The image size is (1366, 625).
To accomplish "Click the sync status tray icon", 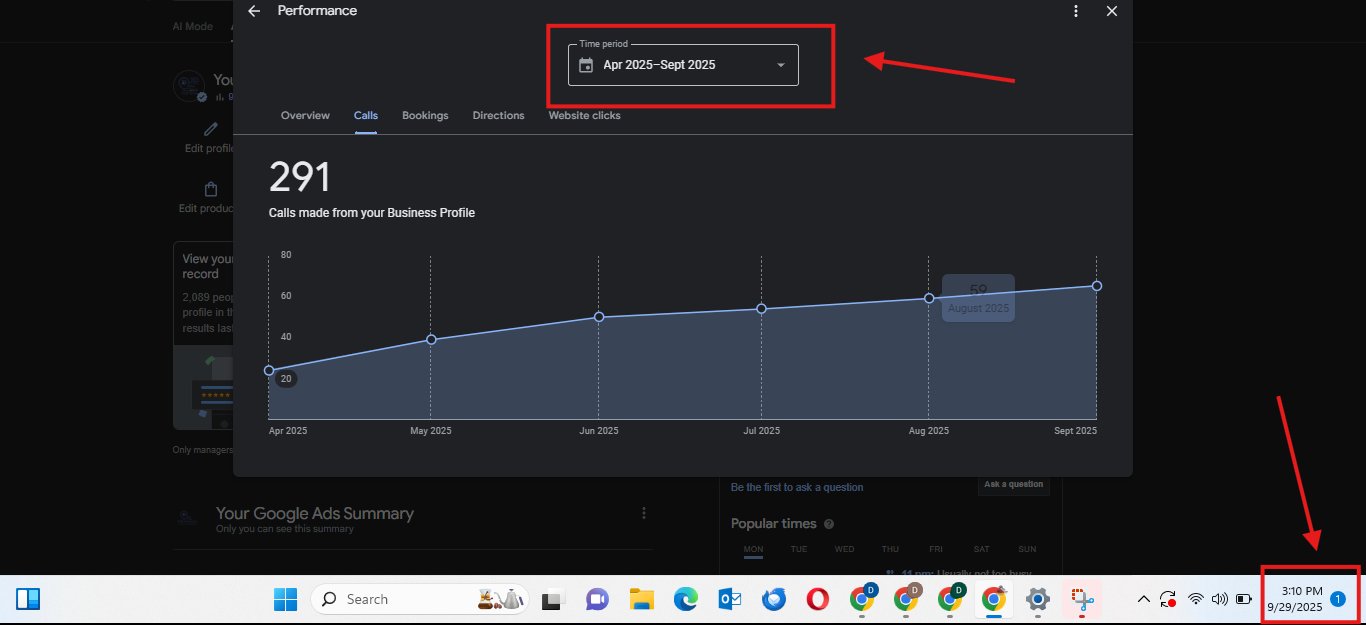I will (x=1168, y=599).
